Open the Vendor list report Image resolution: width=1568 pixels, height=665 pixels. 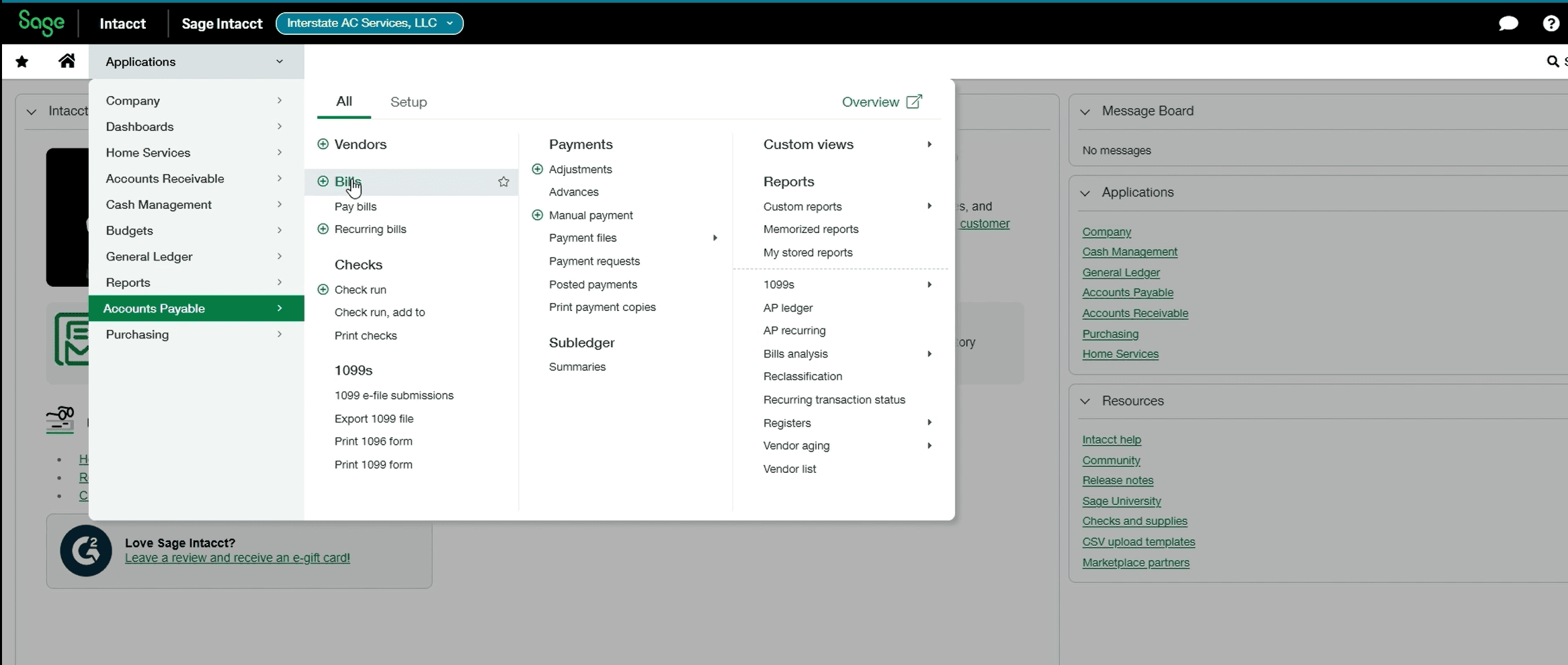coord(790,469)
